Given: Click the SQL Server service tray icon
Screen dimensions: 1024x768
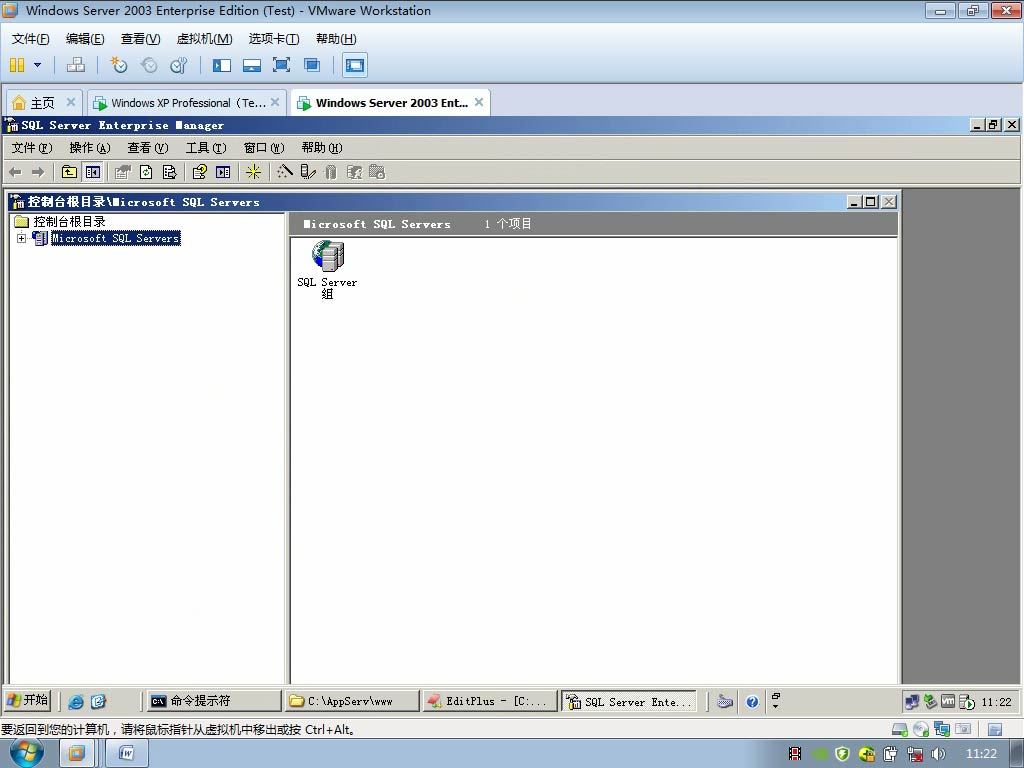Looking at the screenshot, I should point(967,702).
